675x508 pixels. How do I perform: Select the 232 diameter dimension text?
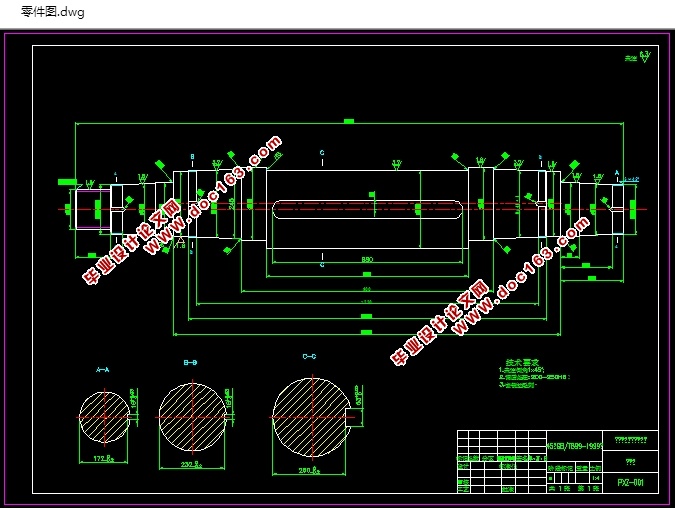192,465
